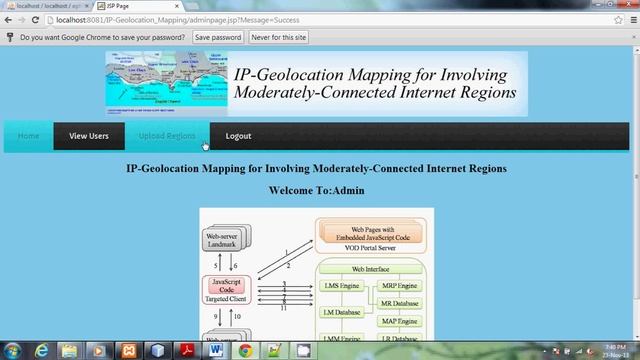
Task: Close the localhost tab
Action: click(x=87, y=6)
